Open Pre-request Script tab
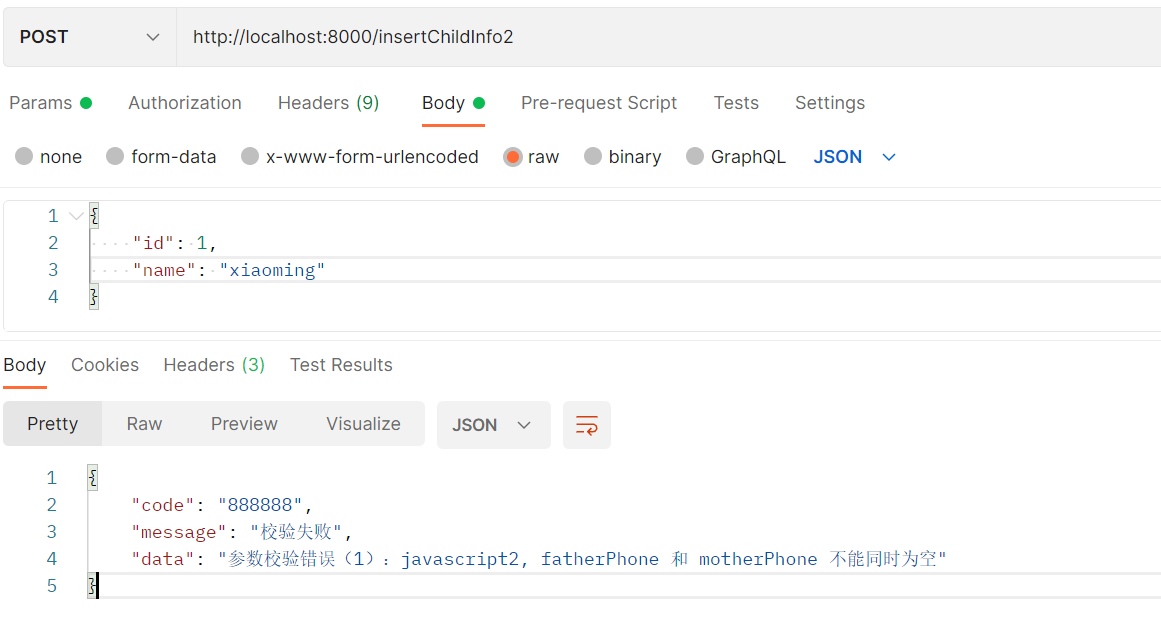Viewport: 1161px width, 621px height. click(599, 103)
